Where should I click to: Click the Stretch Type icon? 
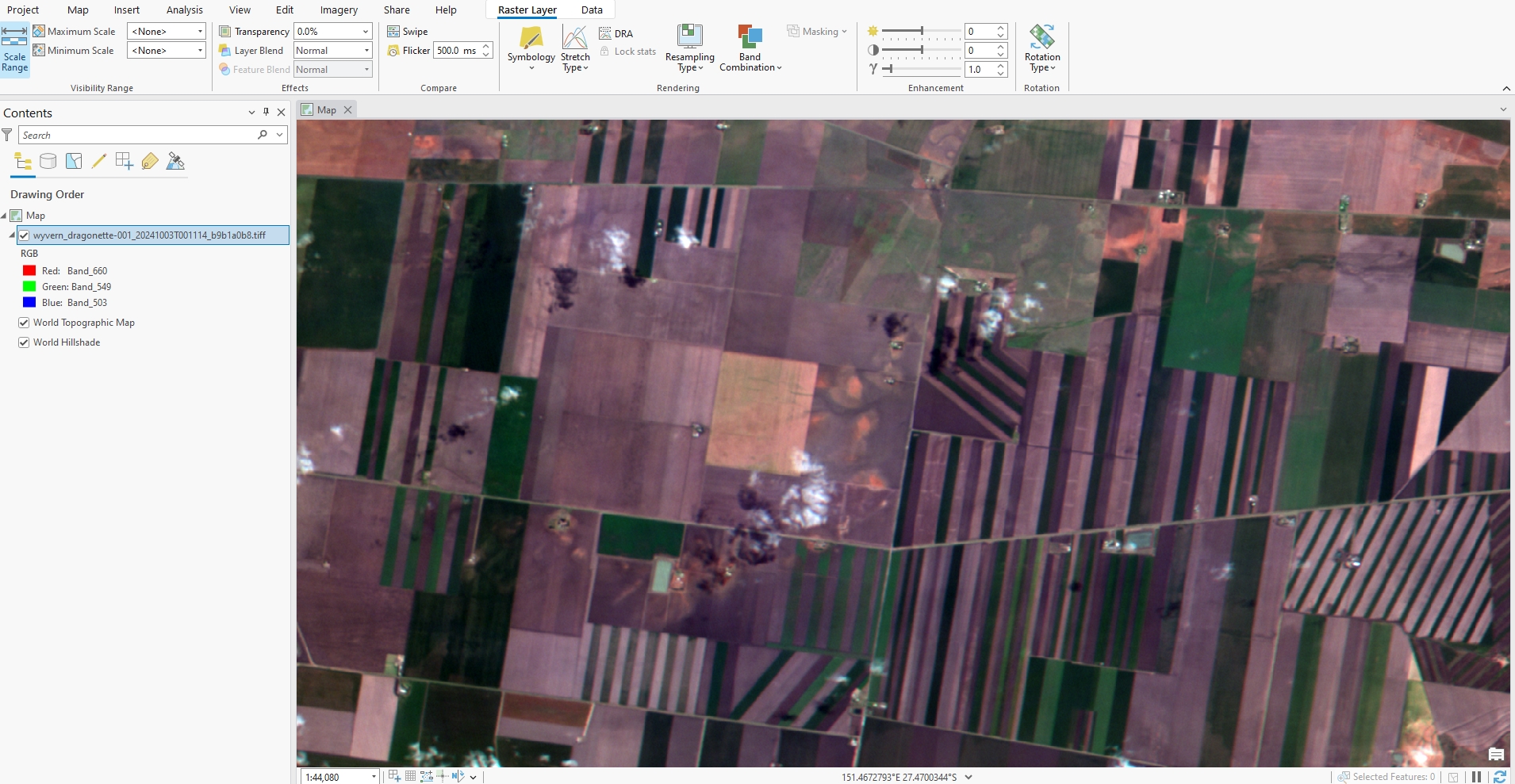coord(574,38)
